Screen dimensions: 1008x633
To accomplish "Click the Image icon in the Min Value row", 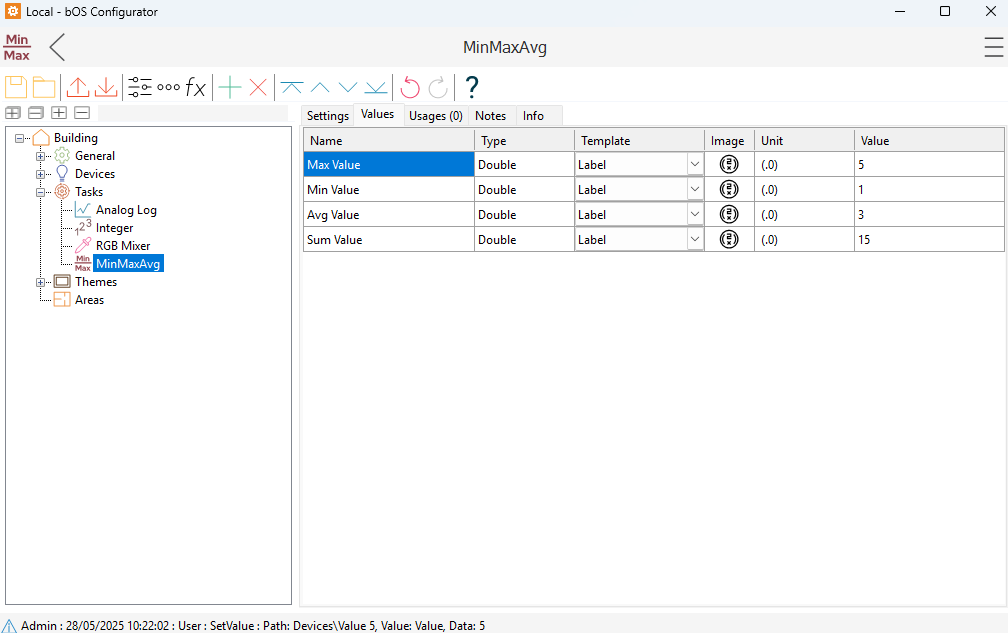I will click(x=729, y=190).
